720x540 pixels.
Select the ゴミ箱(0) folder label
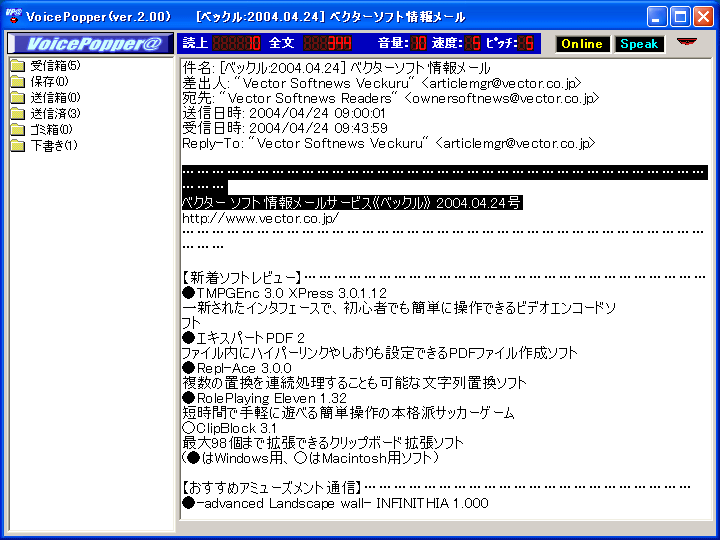pos(51,129)
